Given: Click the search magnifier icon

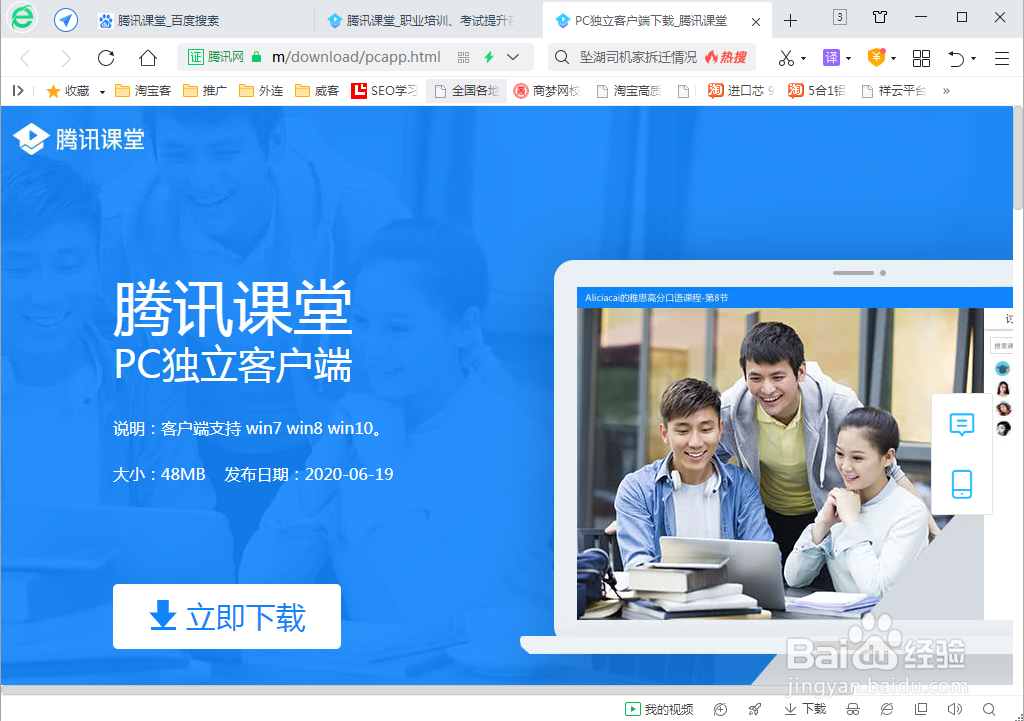Looking at the screenshot, I should click(561, 57).
